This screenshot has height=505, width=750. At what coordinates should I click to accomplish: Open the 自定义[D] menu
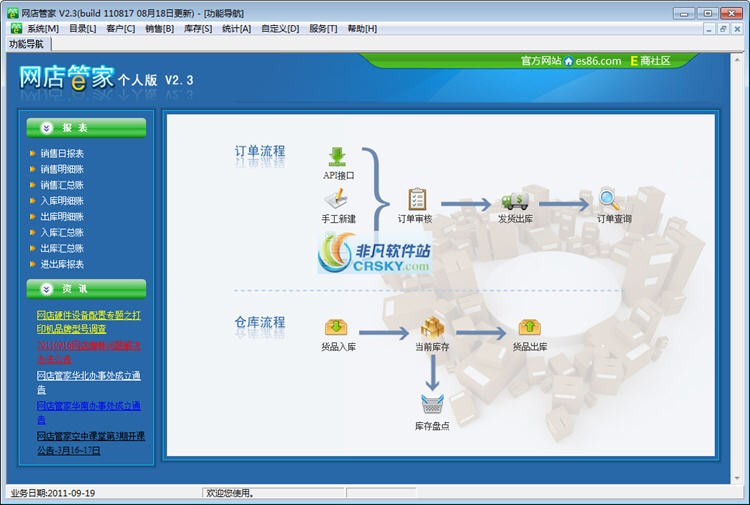pyautogui.click(x=280, y=29)
